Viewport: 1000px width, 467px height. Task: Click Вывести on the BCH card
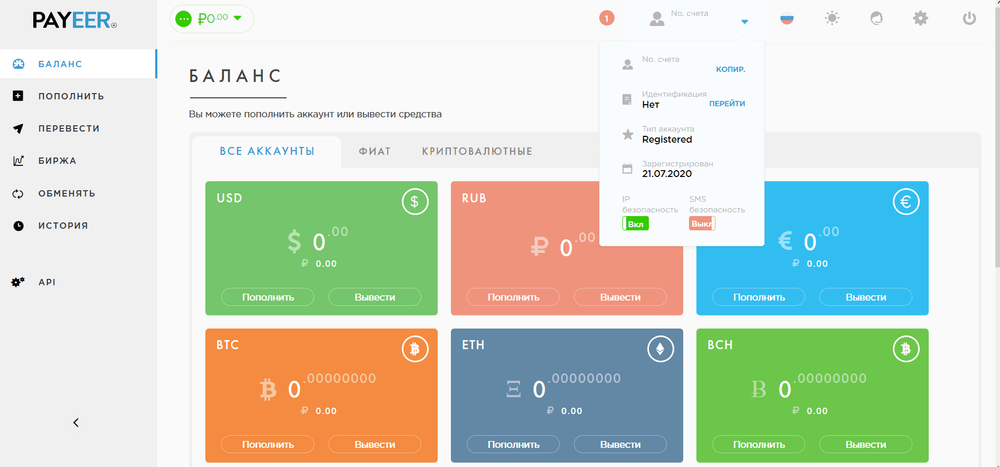866,444
